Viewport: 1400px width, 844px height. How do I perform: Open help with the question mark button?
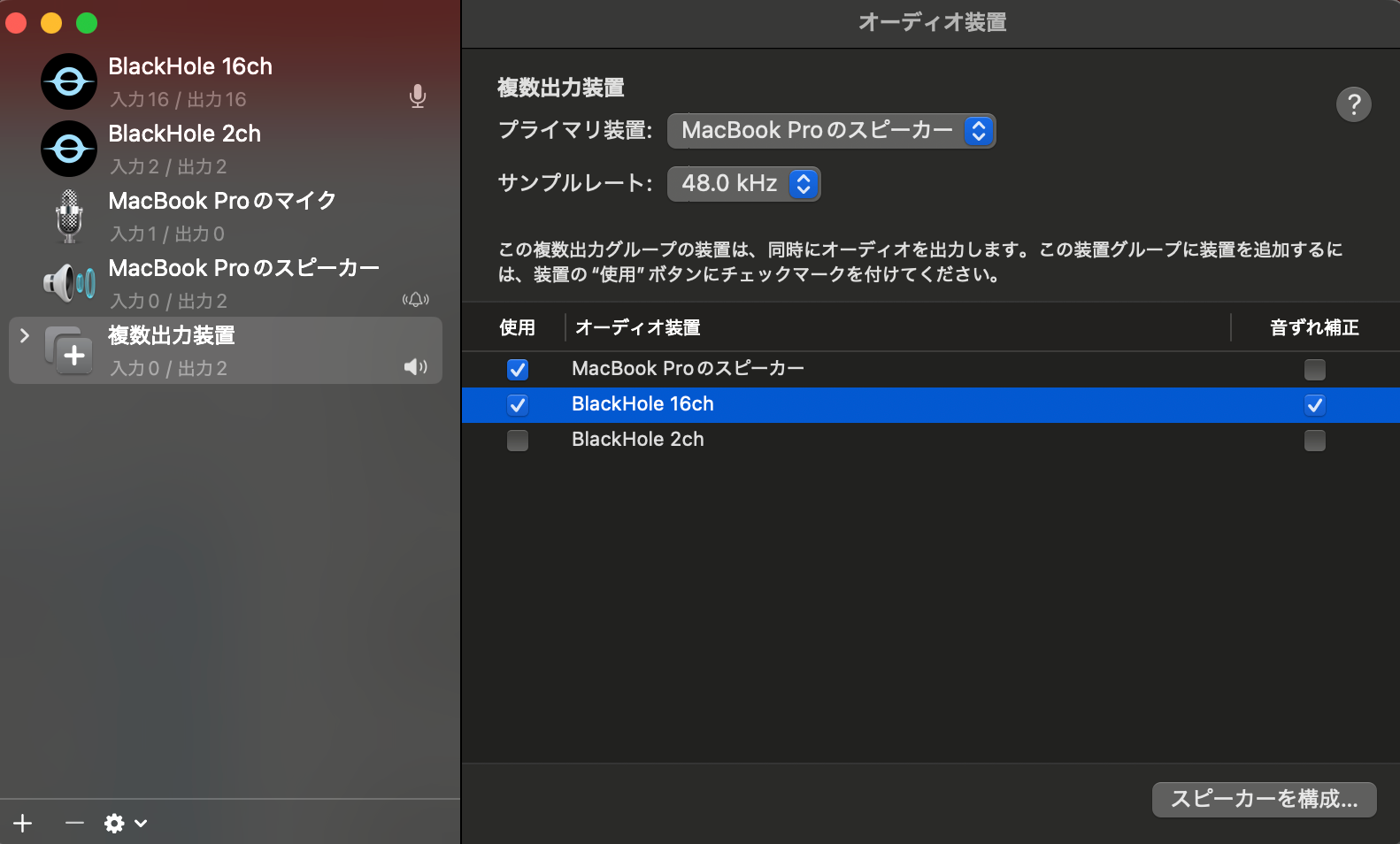(1354, 104)
